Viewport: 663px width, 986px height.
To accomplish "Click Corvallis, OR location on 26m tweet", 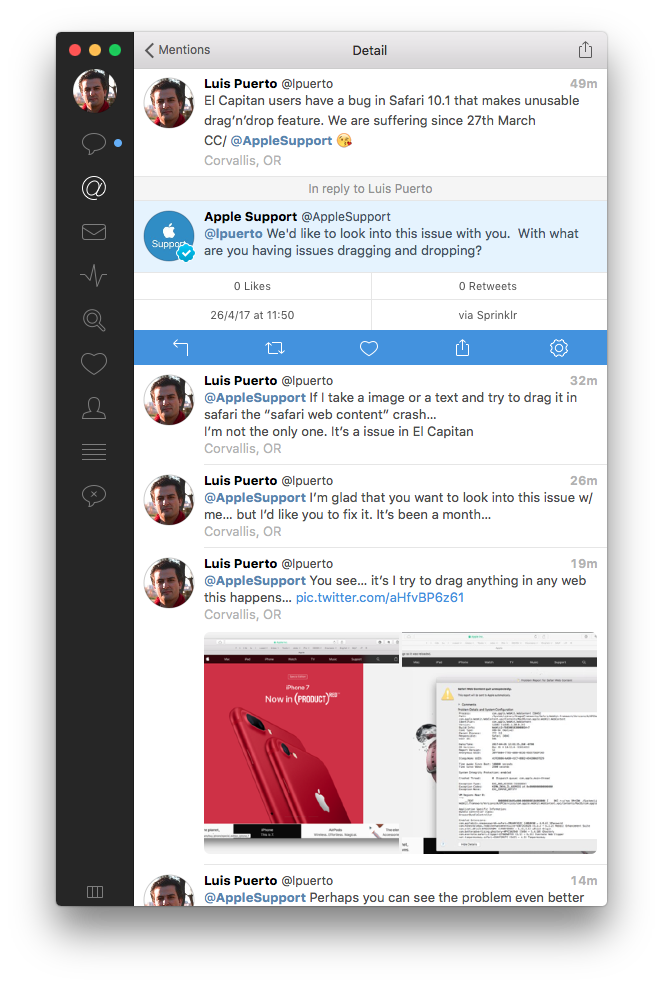I will coord(243,531).
